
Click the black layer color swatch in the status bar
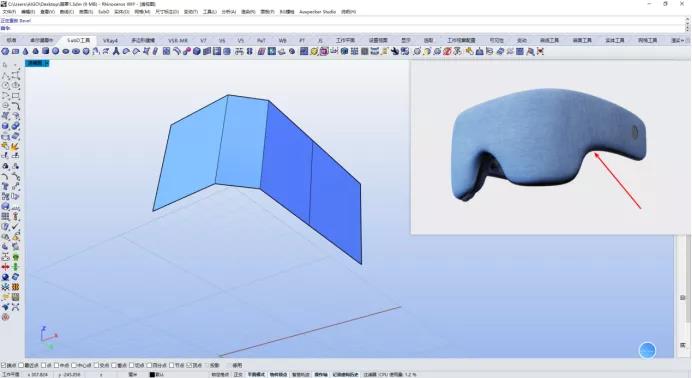click(x=152, y=374)
